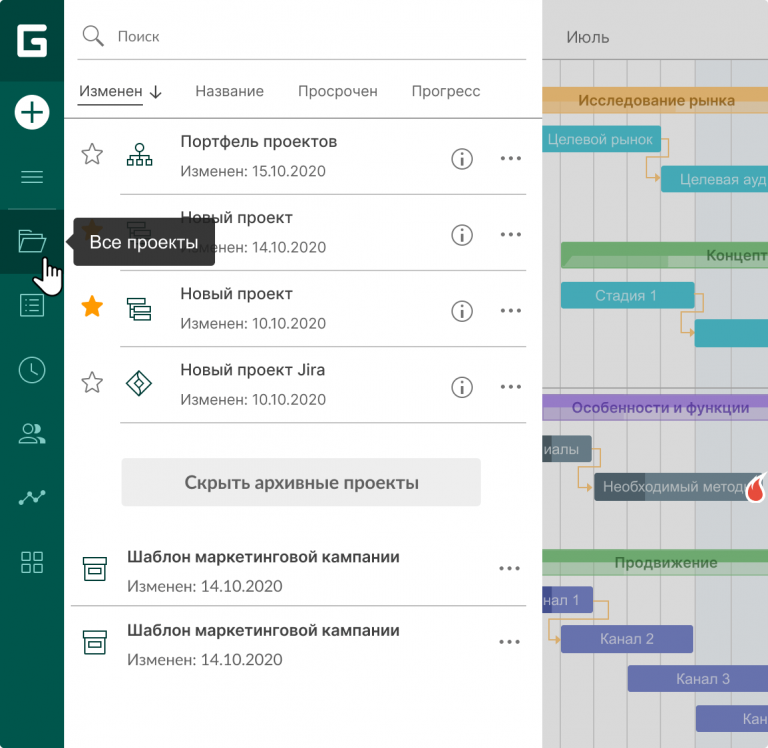
Task: Select Продвижение group bar
Action: point(655,562)
